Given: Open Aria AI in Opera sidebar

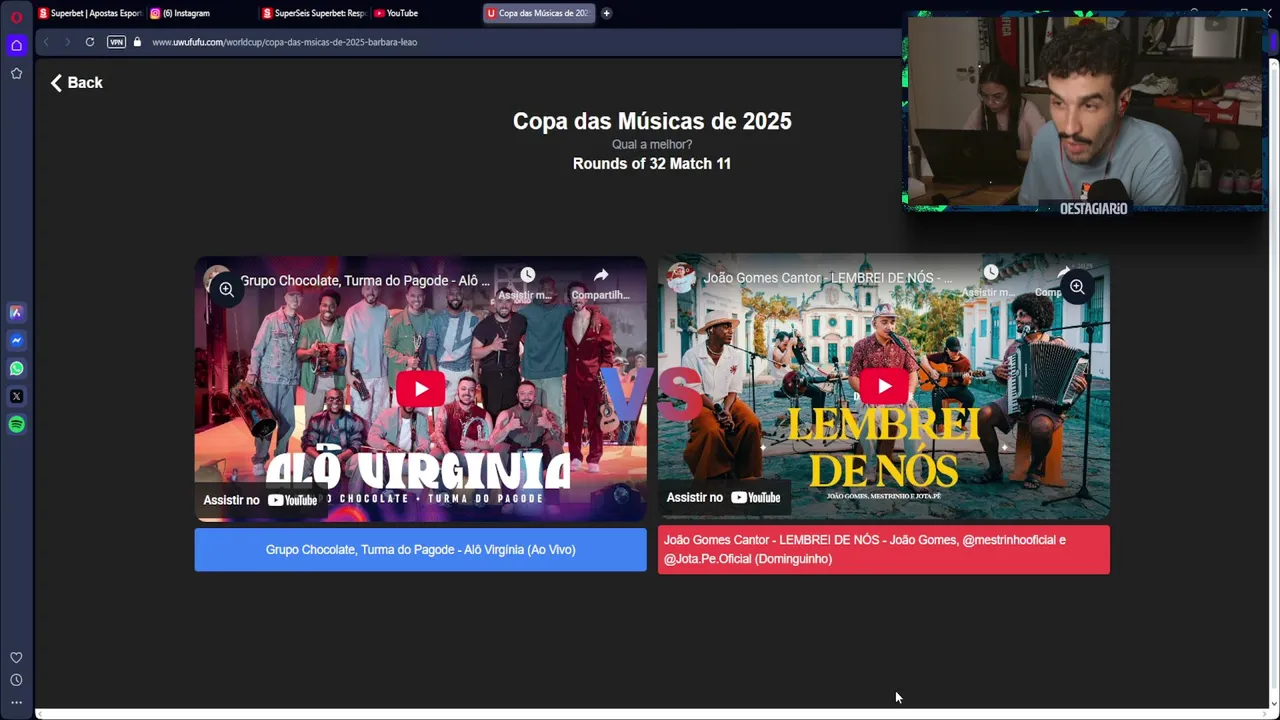Looking at the screenshot, I should tap(16, 312).
